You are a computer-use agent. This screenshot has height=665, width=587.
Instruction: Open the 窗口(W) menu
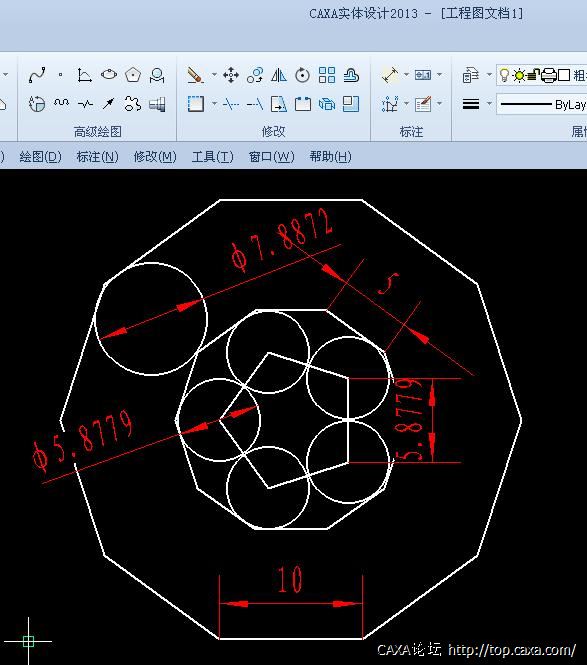(x=271, y=157)
